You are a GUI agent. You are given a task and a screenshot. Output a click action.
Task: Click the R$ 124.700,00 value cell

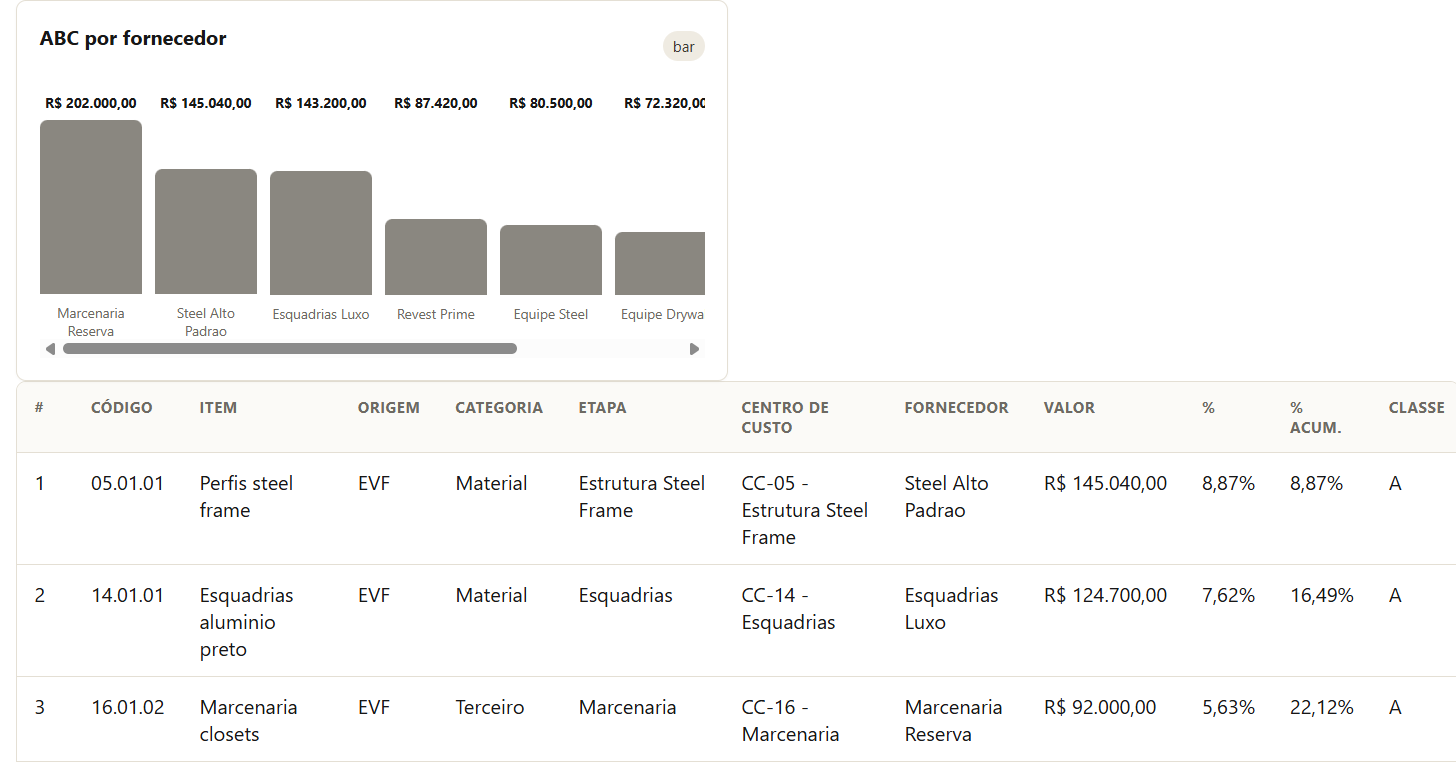pos(1105,596)
